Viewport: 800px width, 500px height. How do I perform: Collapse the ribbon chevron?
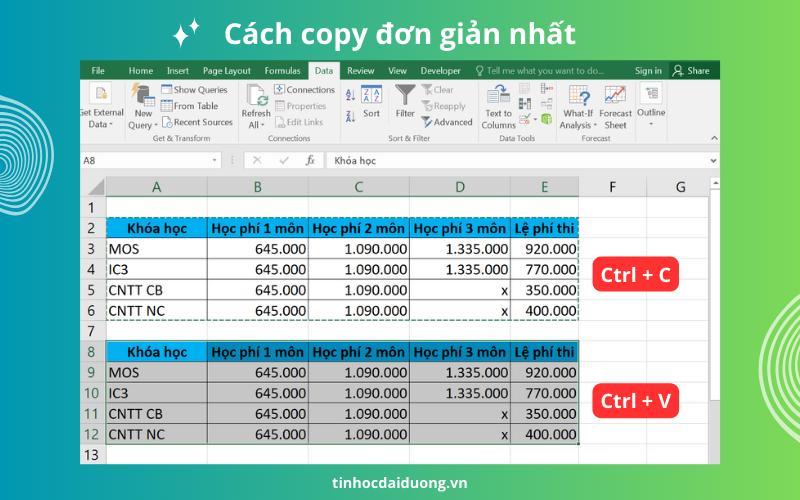point(714,138)
